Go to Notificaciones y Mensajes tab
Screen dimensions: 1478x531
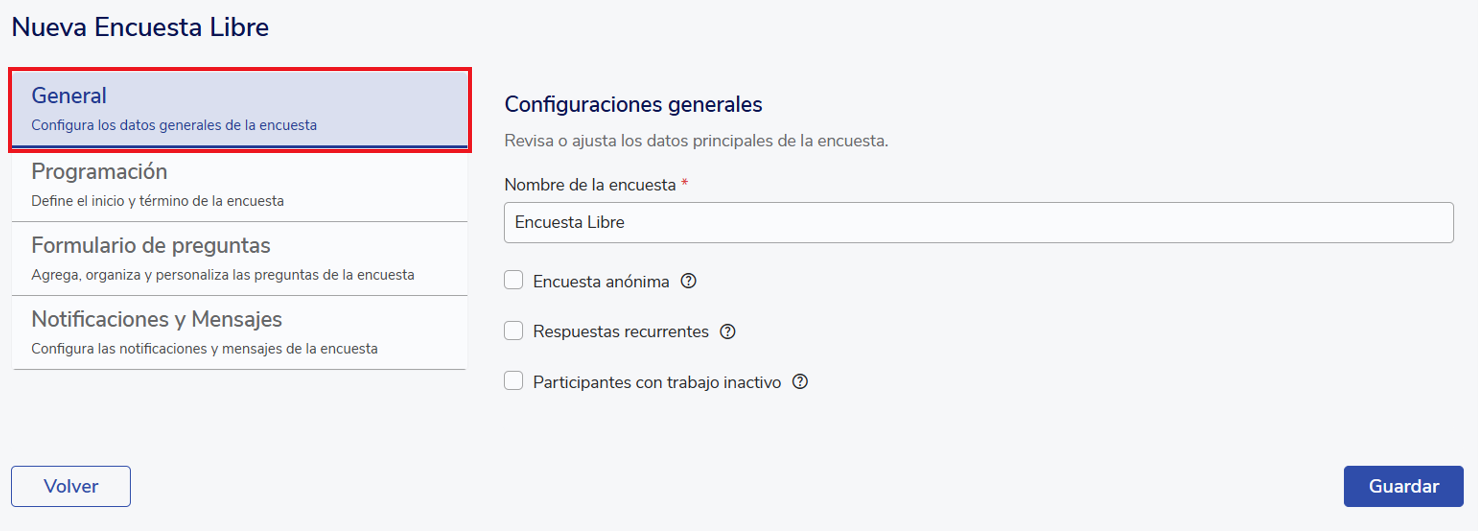click(239, 332)
